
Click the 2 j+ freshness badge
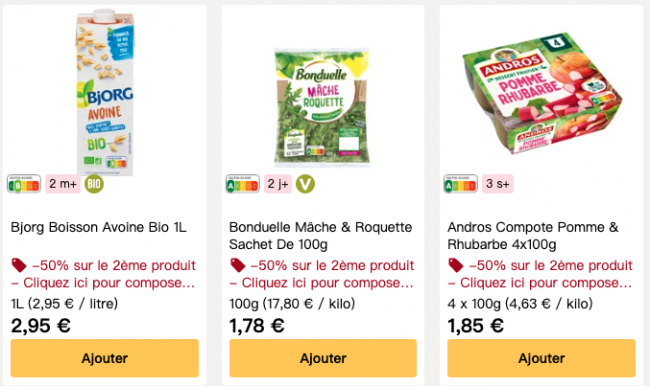(x=278, y=184)
